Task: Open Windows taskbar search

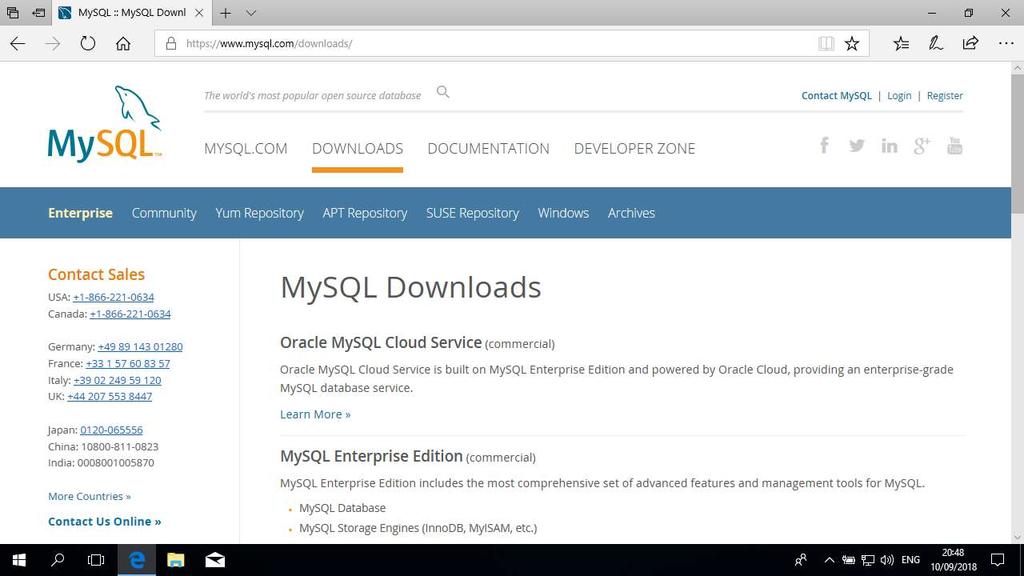Action: coord(57,560)
